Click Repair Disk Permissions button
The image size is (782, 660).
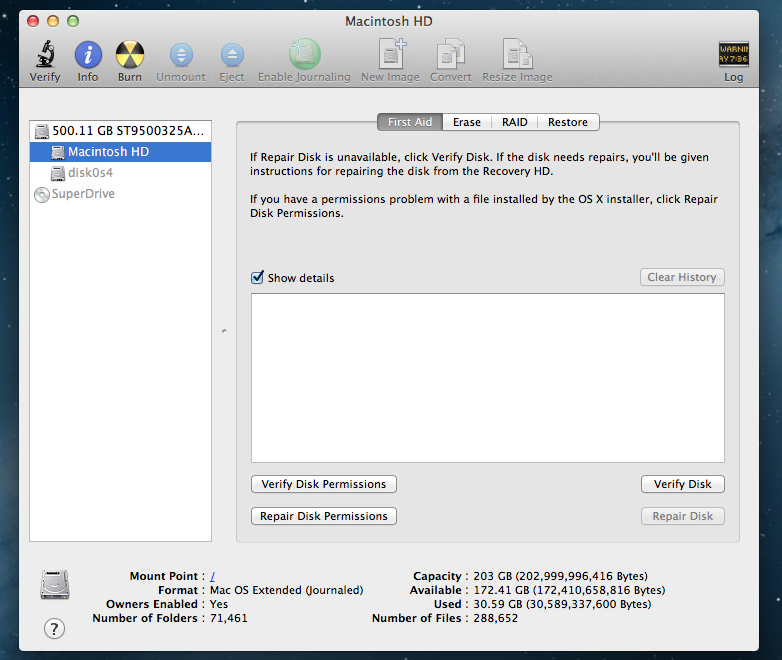pyautogui.click(x=324, y=516)
